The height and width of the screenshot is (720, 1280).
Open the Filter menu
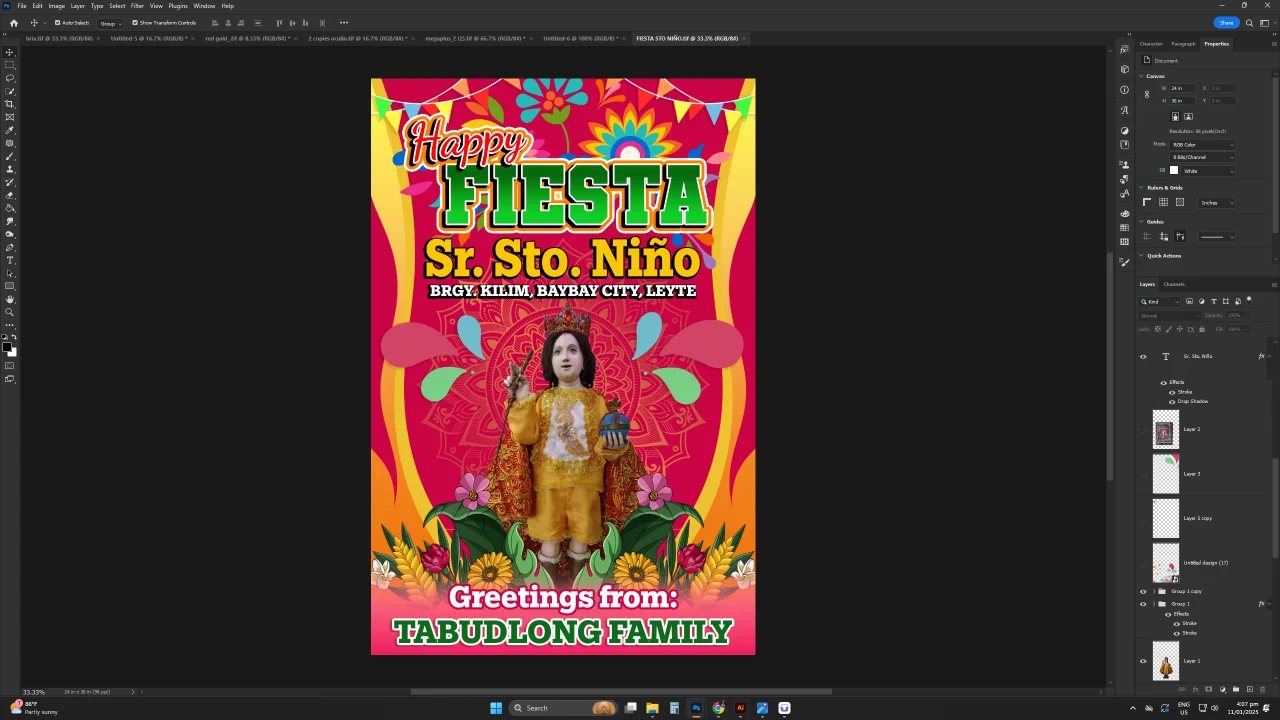[x=137, y=6]
